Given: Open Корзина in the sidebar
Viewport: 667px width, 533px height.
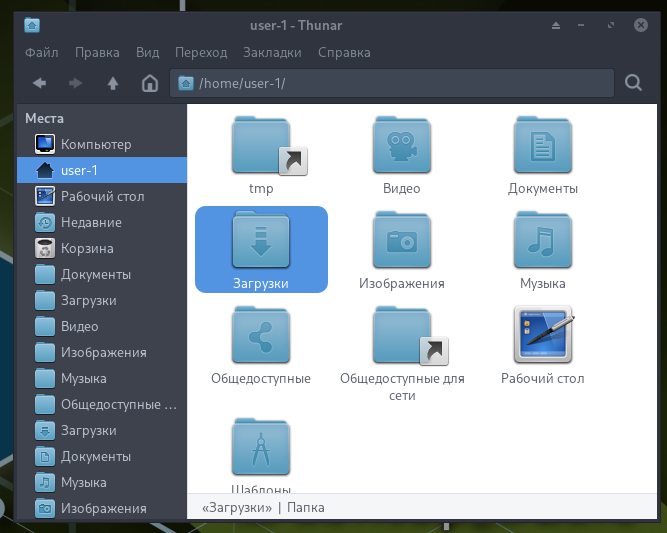Looking at the screenshot, I should (87, 248).
